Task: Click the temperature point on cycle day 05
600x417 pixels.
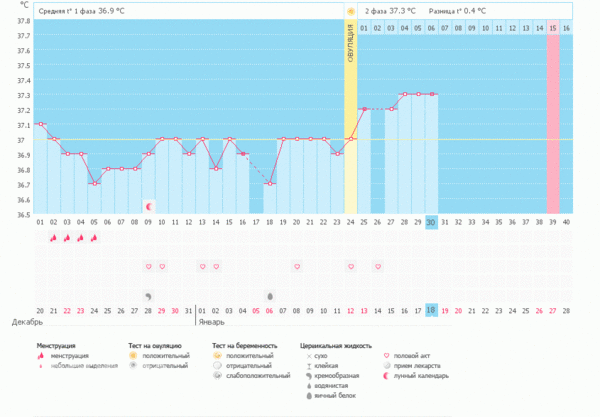Action: (94, 184)
